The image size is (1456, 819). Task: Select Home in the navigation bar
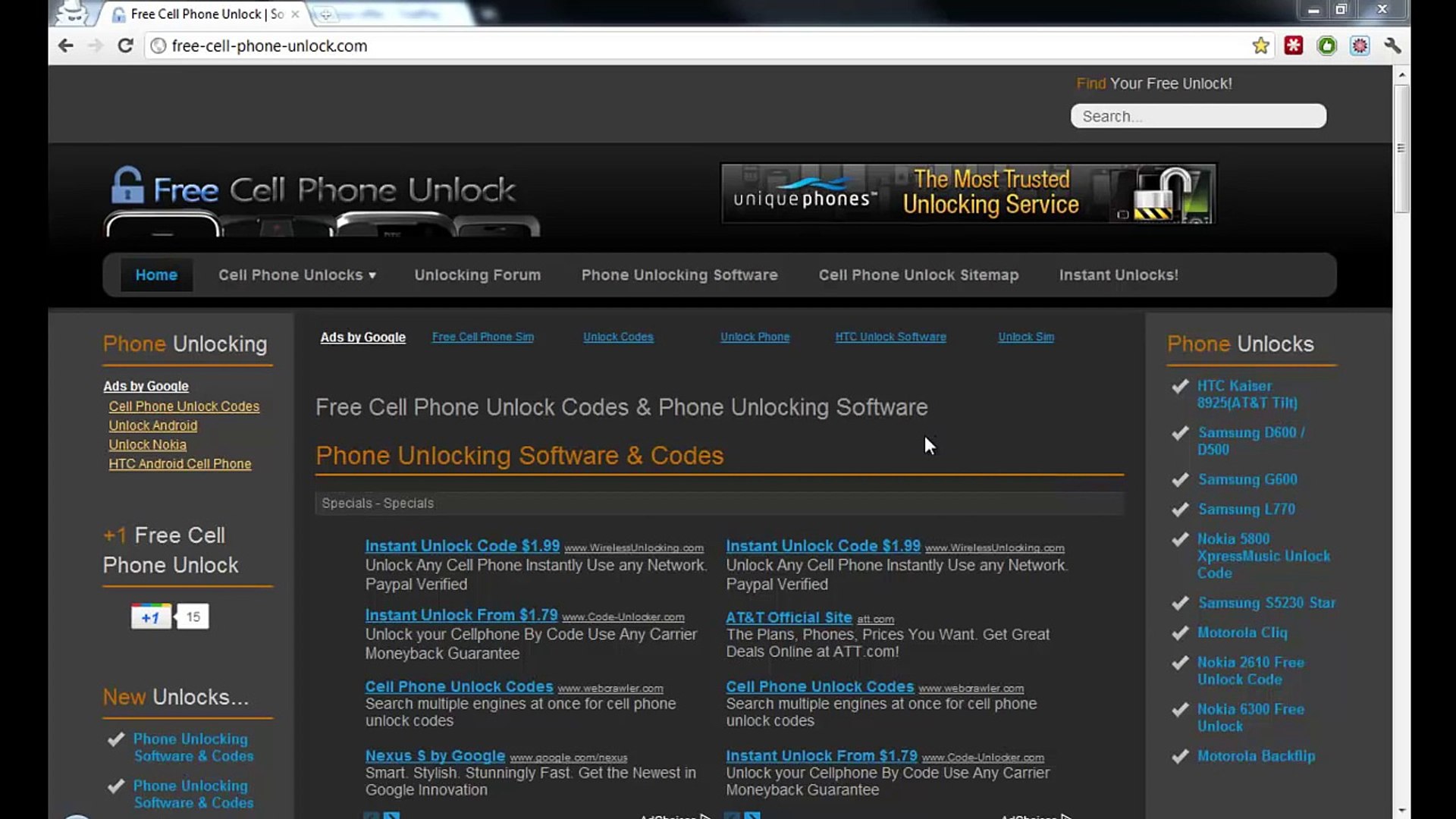(156, 275)
